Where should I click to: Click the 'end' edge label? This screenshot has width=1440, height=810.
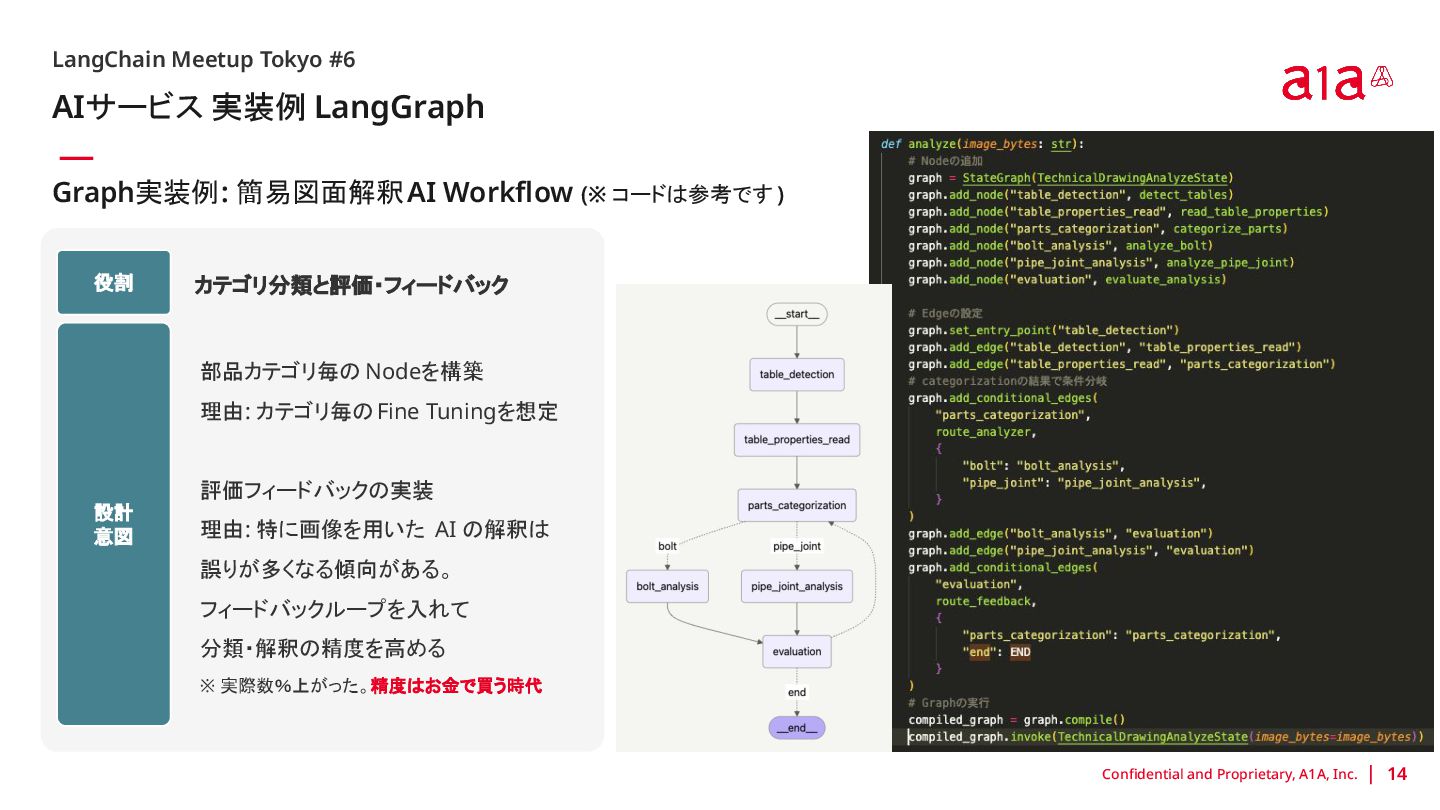(797, 692)
